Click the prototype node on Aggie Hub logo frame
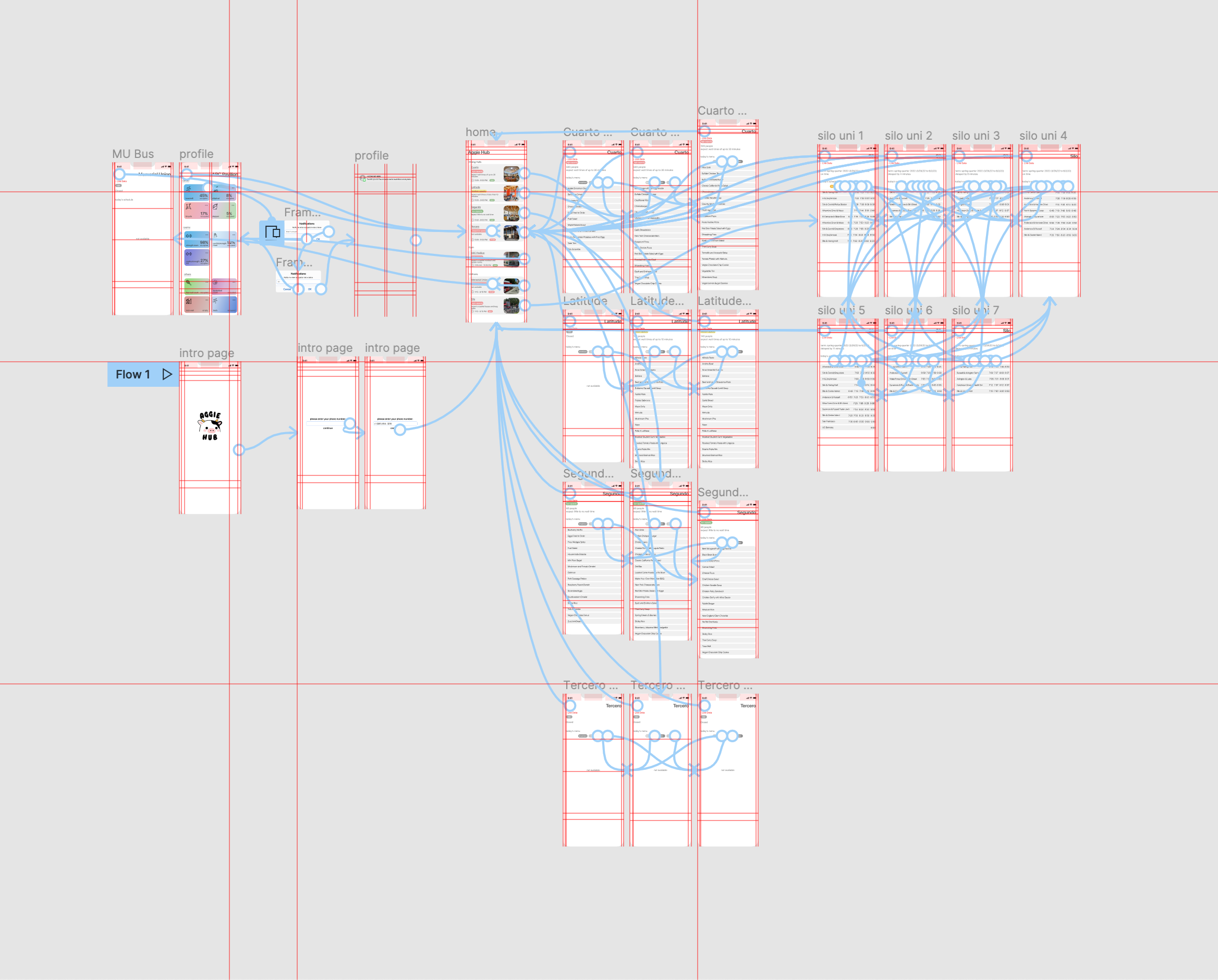The width and height of the screenshot is (1218, 980). pyautogui.click(x=238, y=450)
